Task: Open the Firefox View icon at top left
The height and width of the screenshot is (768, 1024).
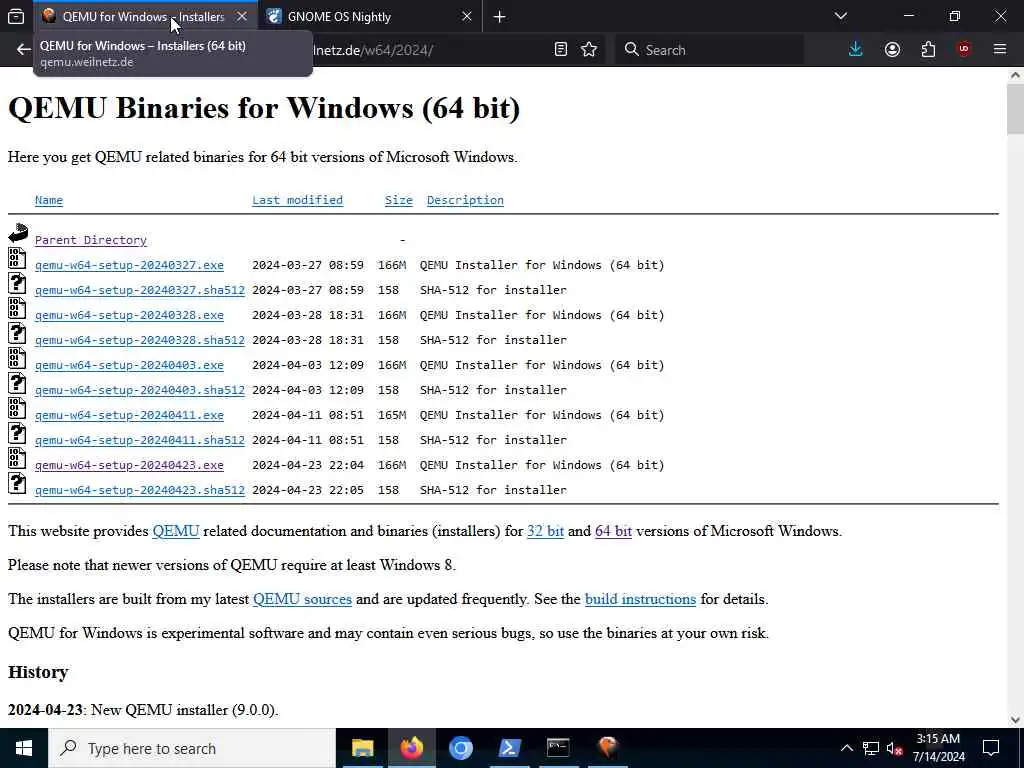Action: (16, 17)
